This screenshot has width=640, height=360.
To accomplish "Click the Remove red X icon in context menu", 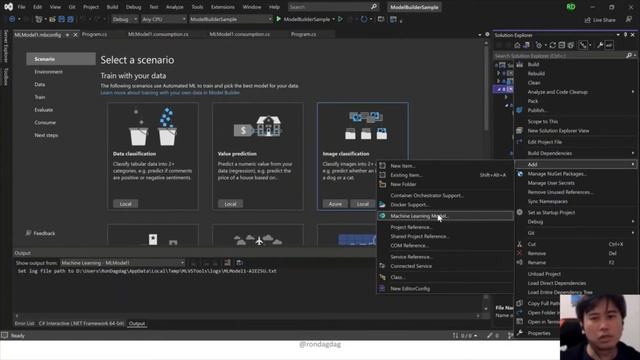I will 519,253.
